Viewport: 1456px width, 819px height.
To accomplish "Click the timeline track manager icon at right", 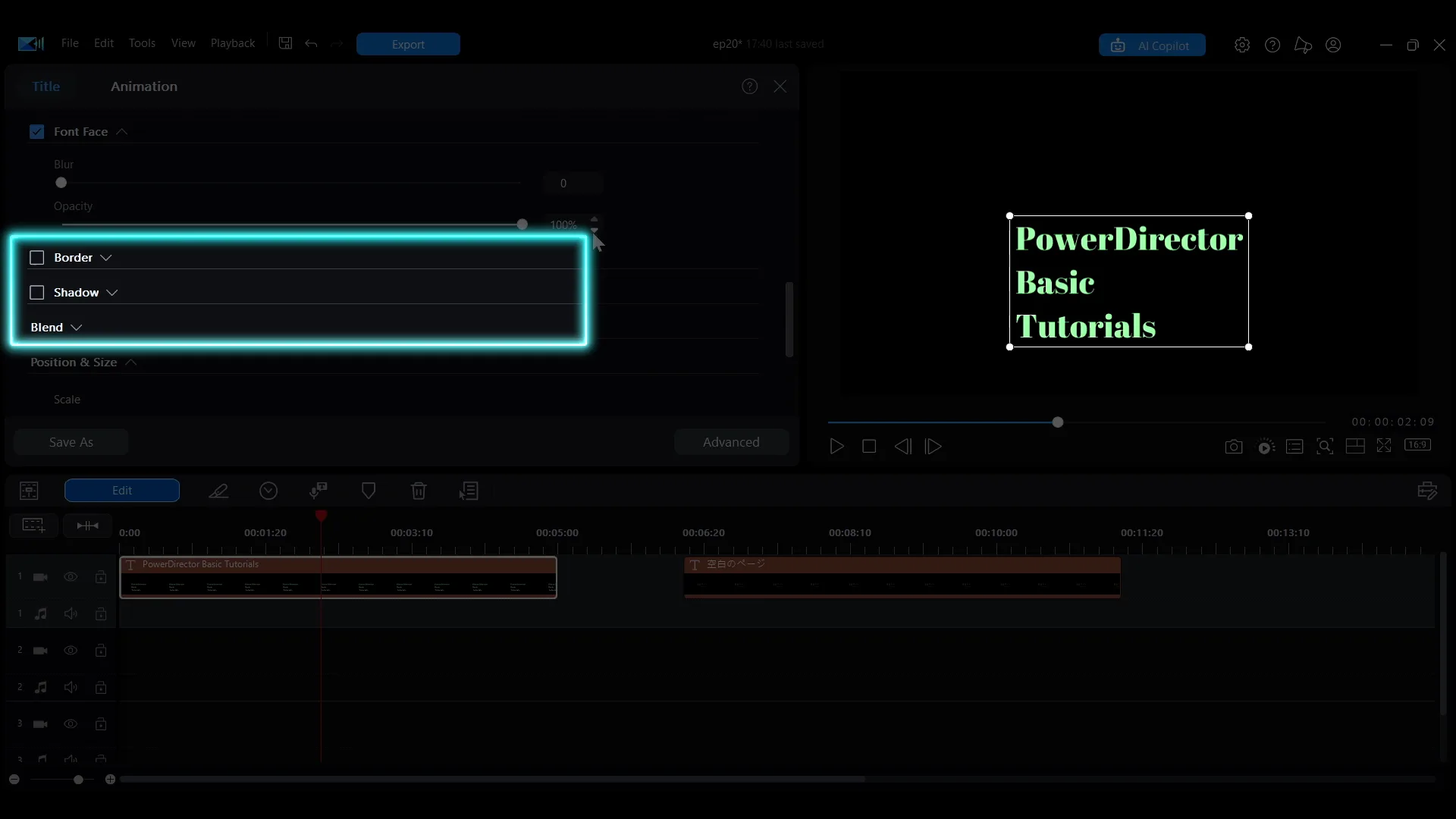I will coord(1427,491).
